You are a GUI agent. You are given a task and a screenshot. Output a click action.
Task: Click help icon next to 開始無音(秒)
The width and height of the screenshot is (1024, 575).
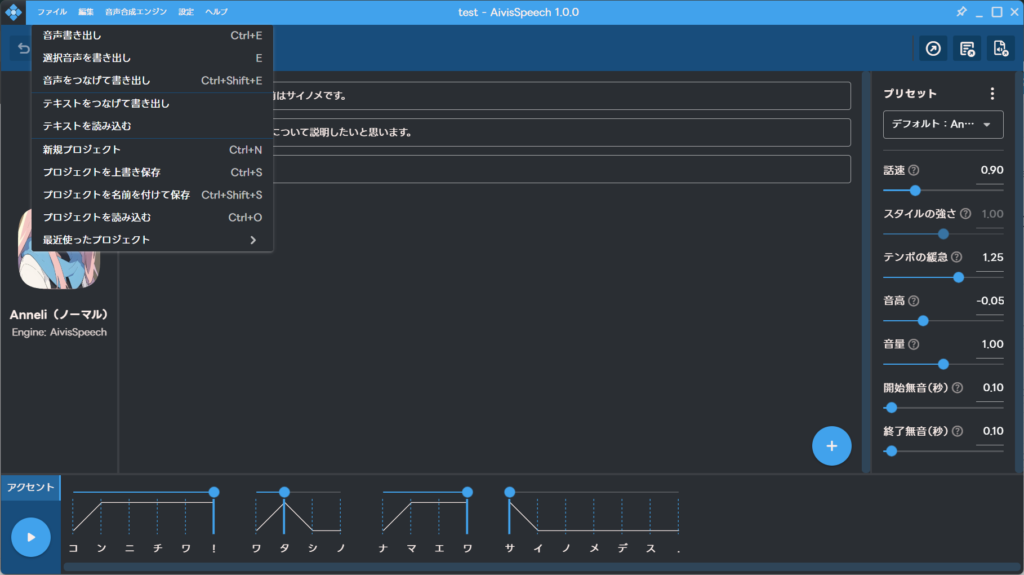tap(957, 387)
